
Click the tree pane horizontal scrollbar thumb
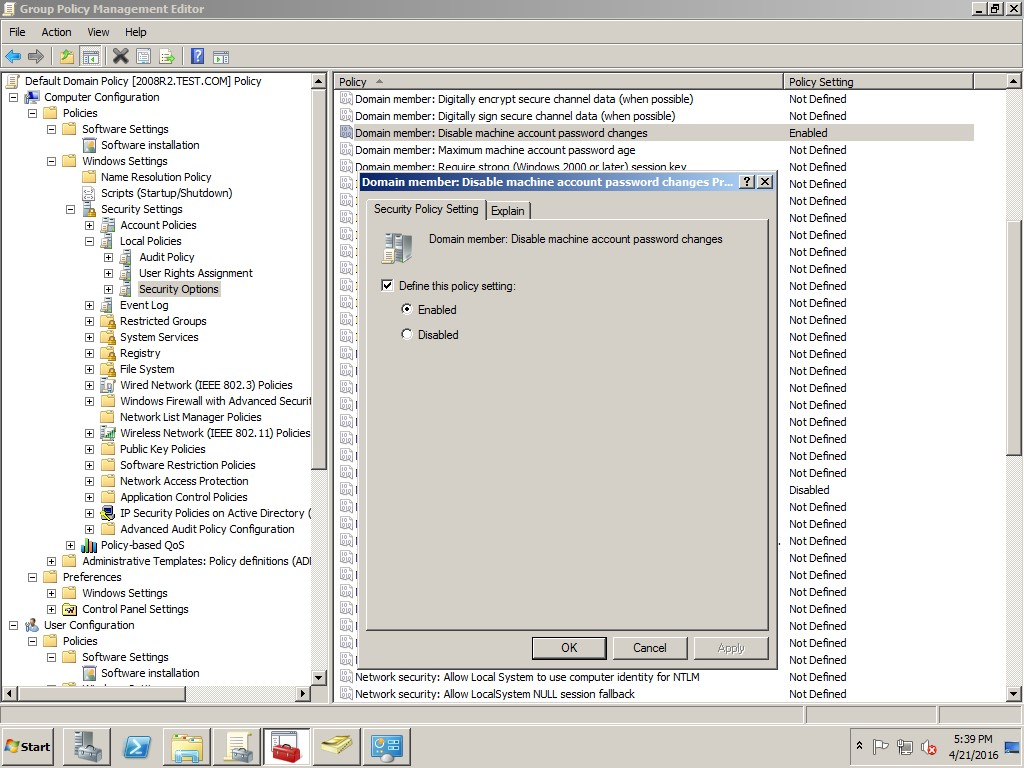tap(102, 694)
